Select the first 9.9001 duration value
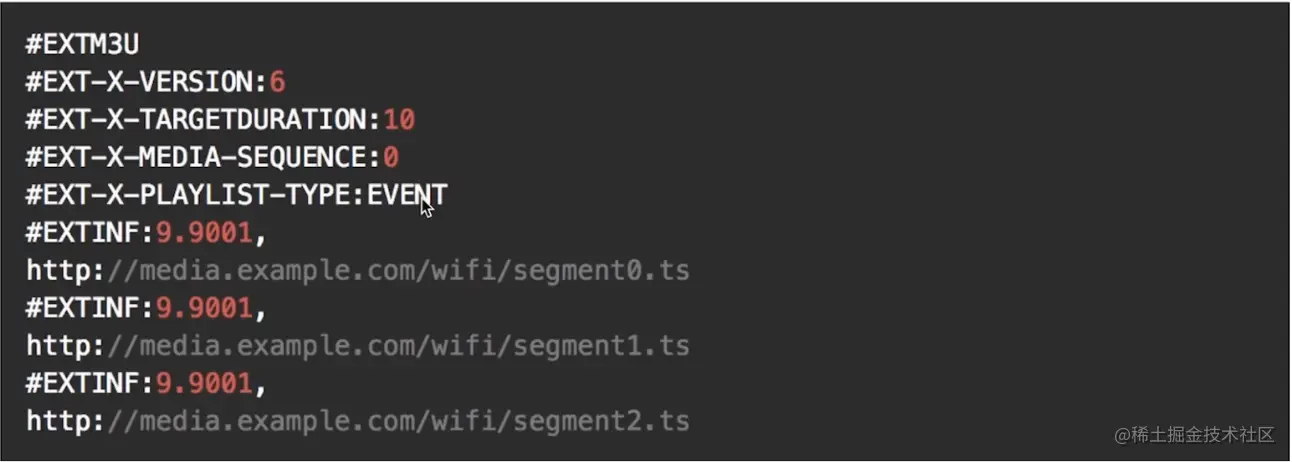The image size is (1292, 462). click(x=204, y=232)
